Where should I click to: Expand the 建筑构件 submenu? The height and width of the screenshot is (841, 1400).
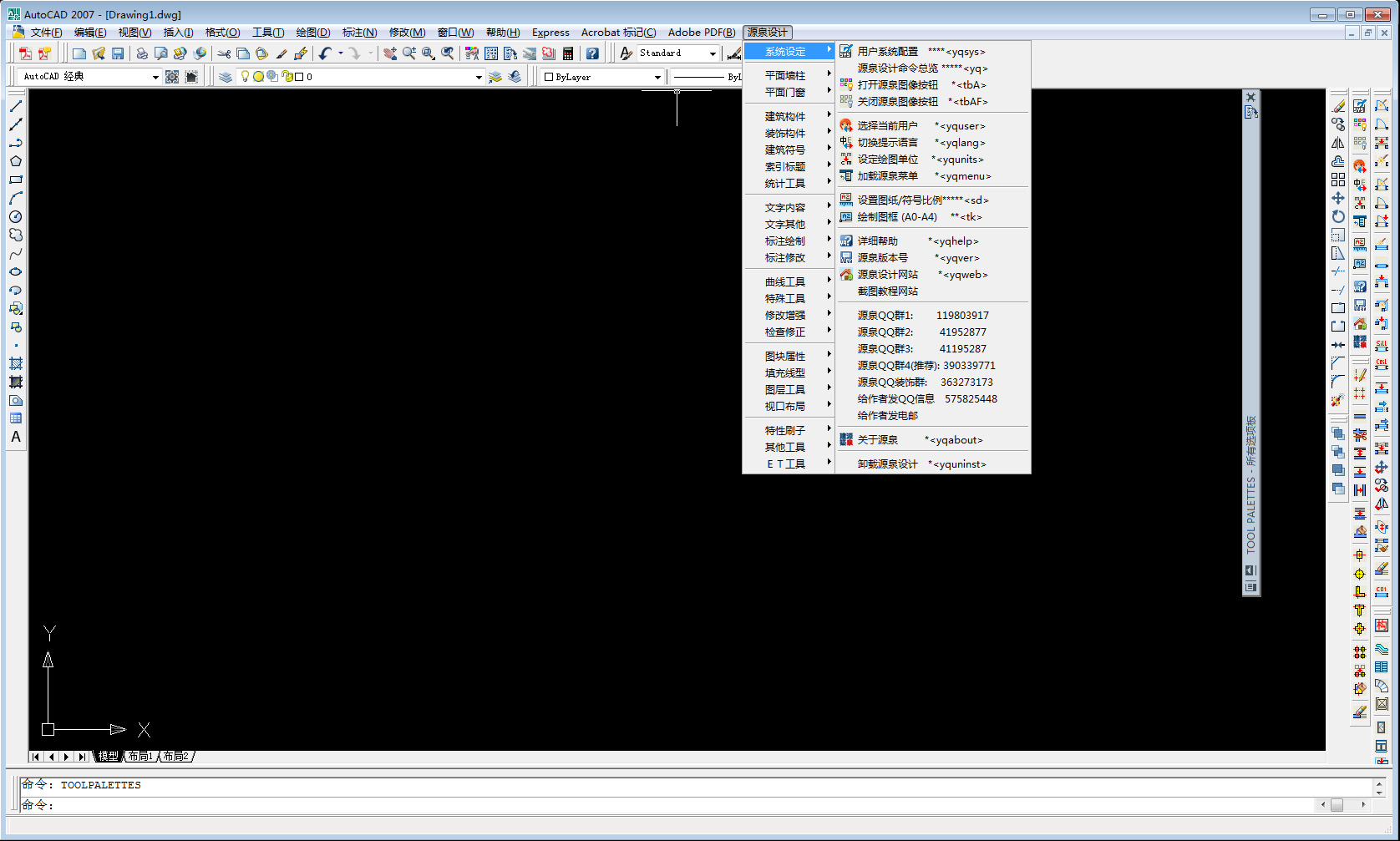[x=789, y=116]
